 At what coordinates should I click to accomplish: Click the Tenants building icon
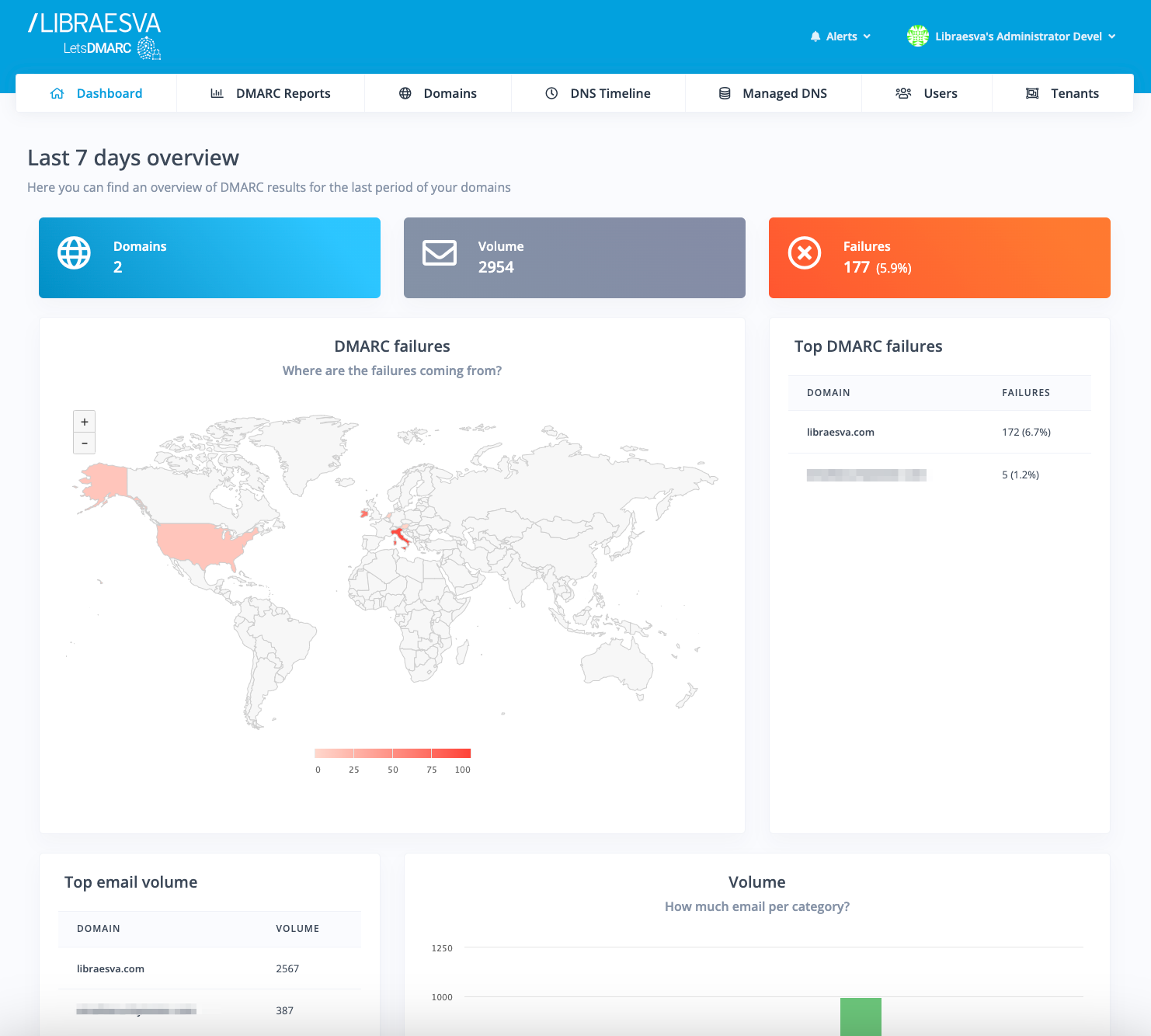click(x=1032, y=92)
